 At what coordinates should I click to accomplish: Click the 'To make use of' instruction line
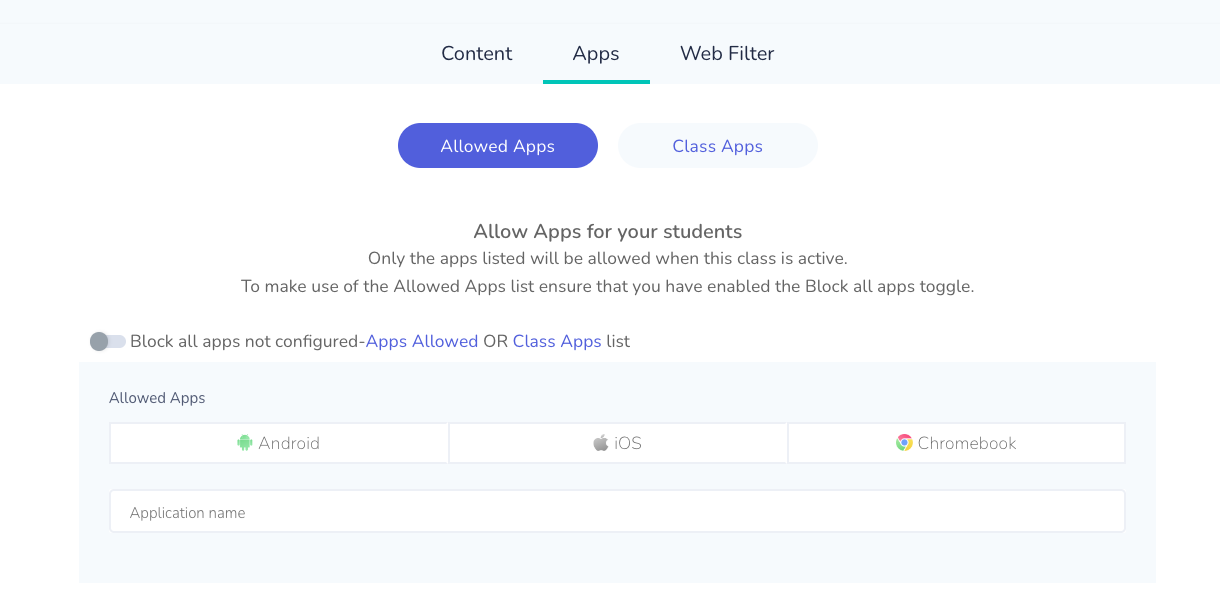point(608,286)
